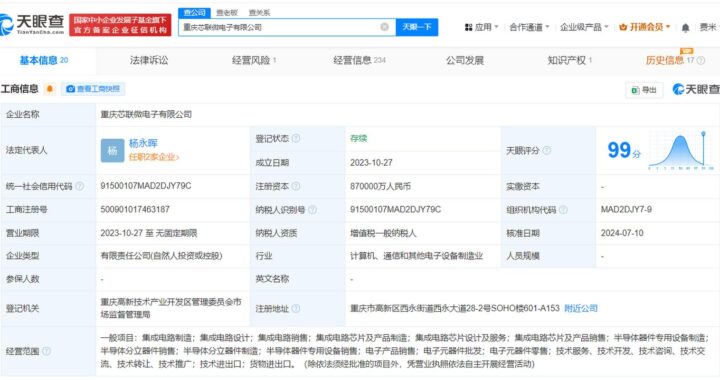
Task: Open legal representative 杨永晖 link
Action: 143,143
